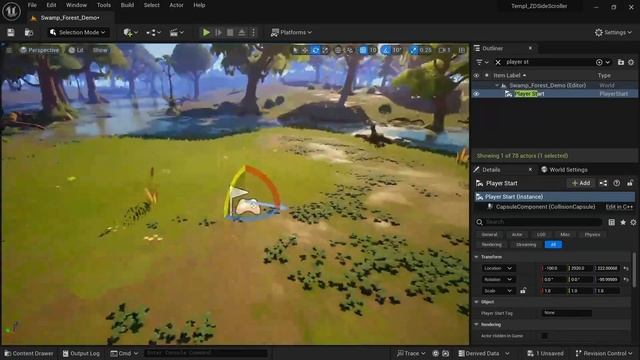
Task: Toggle grid snapping in the viewport toolbar
Action: click(363, 50)
